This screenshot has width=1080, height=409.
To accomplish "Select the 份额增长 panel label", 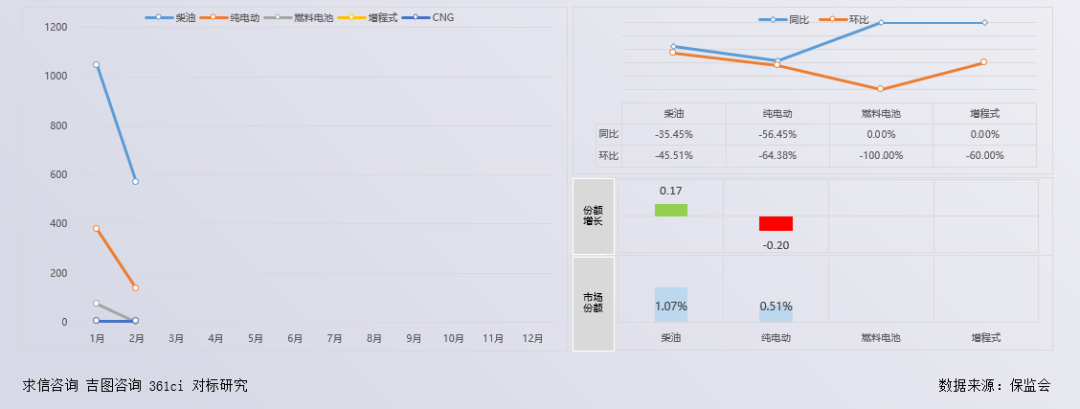I will pos(593,215).
